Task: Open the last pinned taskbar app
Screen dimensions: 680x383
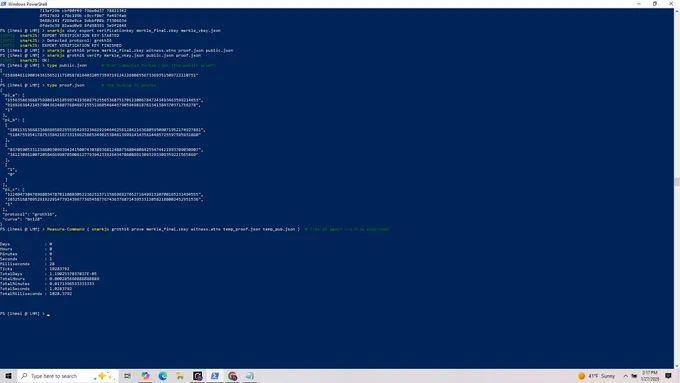Action: tap(250, 376)
